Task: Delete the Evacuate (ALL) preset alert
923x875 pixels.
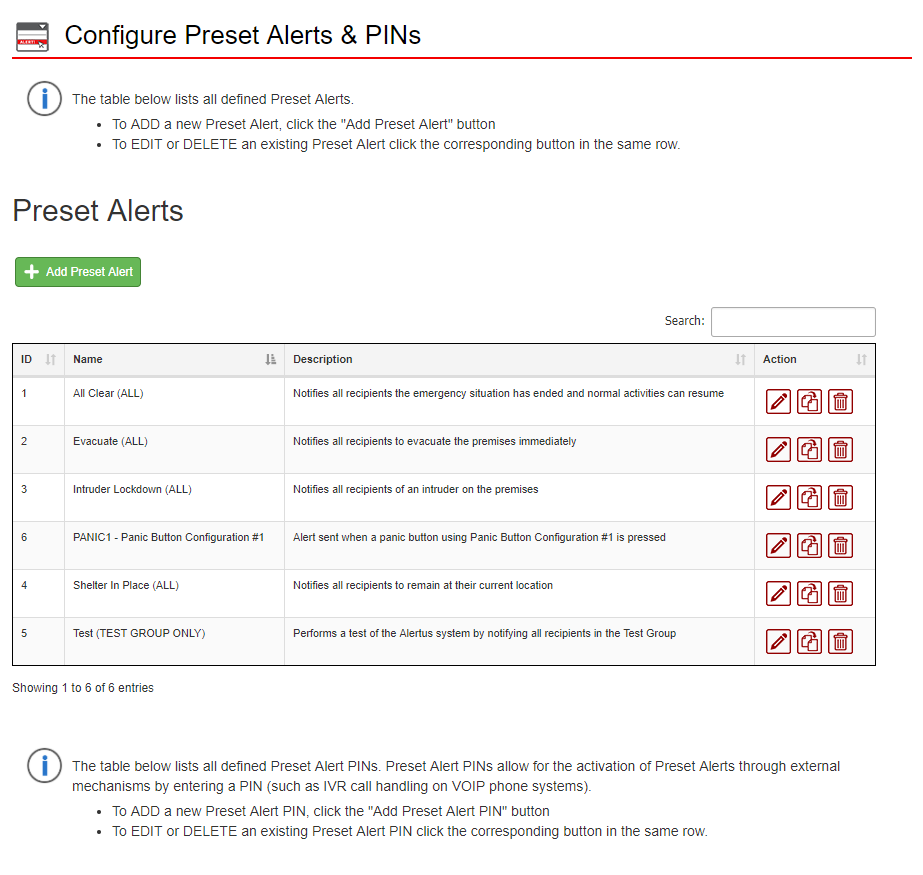Action: [x=841, y=450]
